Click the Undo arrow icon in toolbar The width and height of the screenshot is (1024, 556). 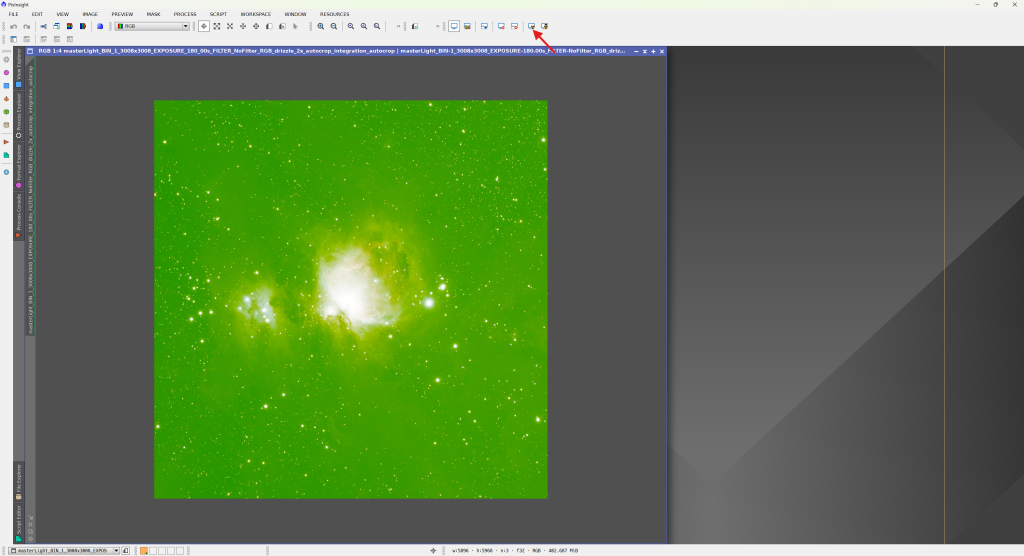point(13,26)
